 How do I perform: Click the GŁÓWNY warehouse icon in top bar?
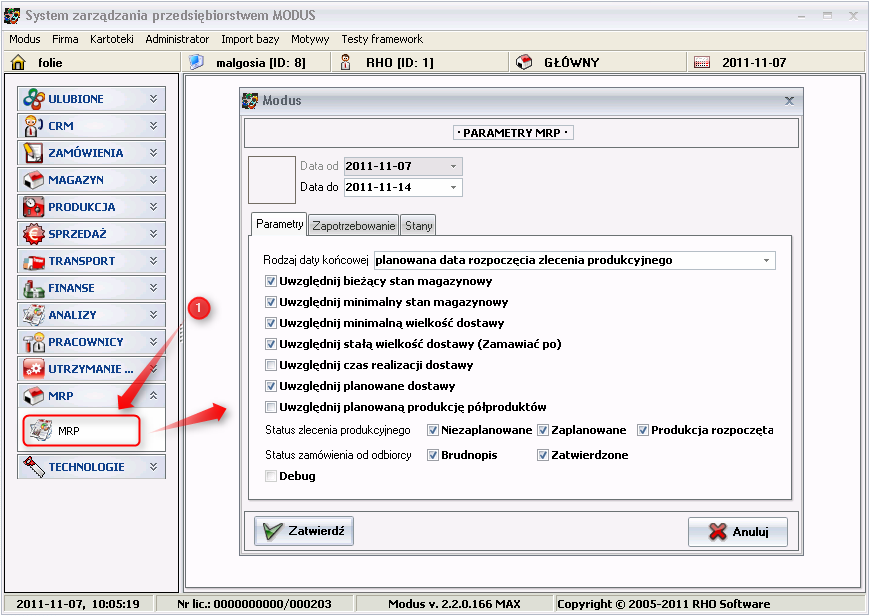(524, 62)
